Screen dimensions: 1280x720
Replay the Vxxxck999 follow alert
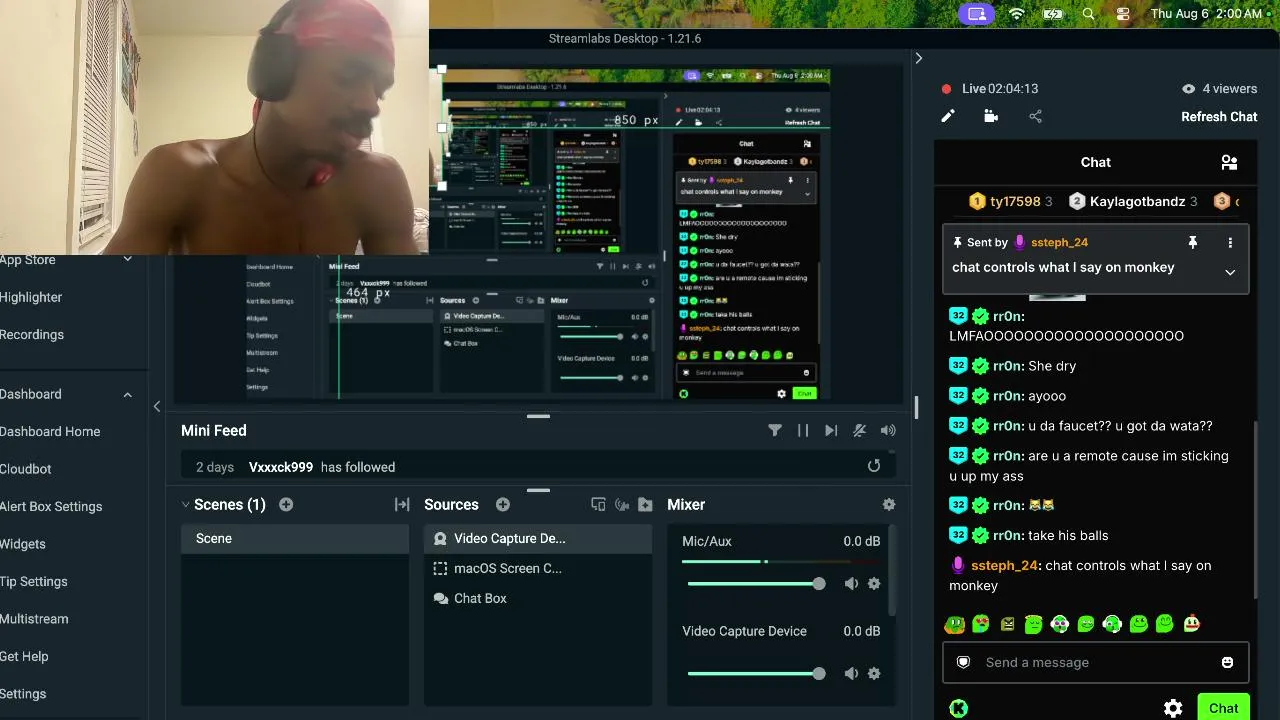tap(874, 466)
